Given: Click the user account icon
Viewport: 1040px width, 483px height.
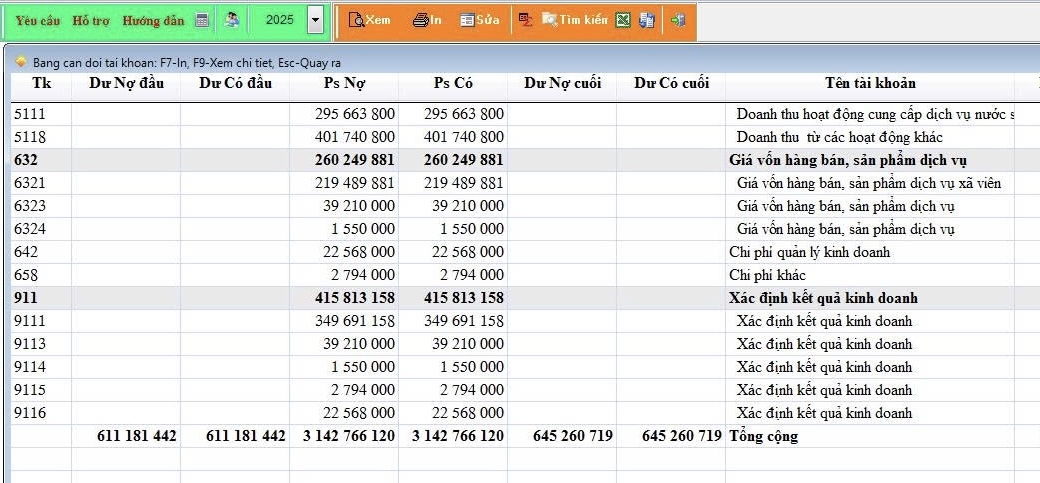Looking at the screenshot, I should 232,20.
